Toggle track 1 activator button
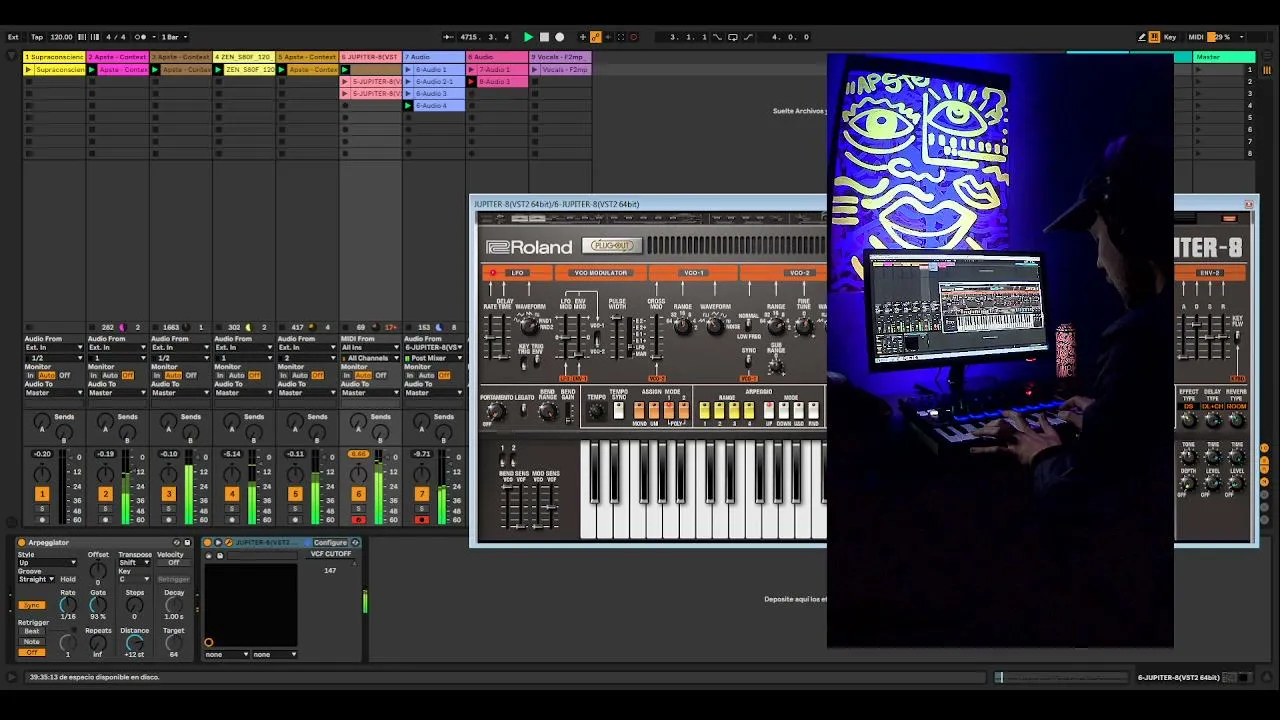1280x720 pixels. click(42, 494)
